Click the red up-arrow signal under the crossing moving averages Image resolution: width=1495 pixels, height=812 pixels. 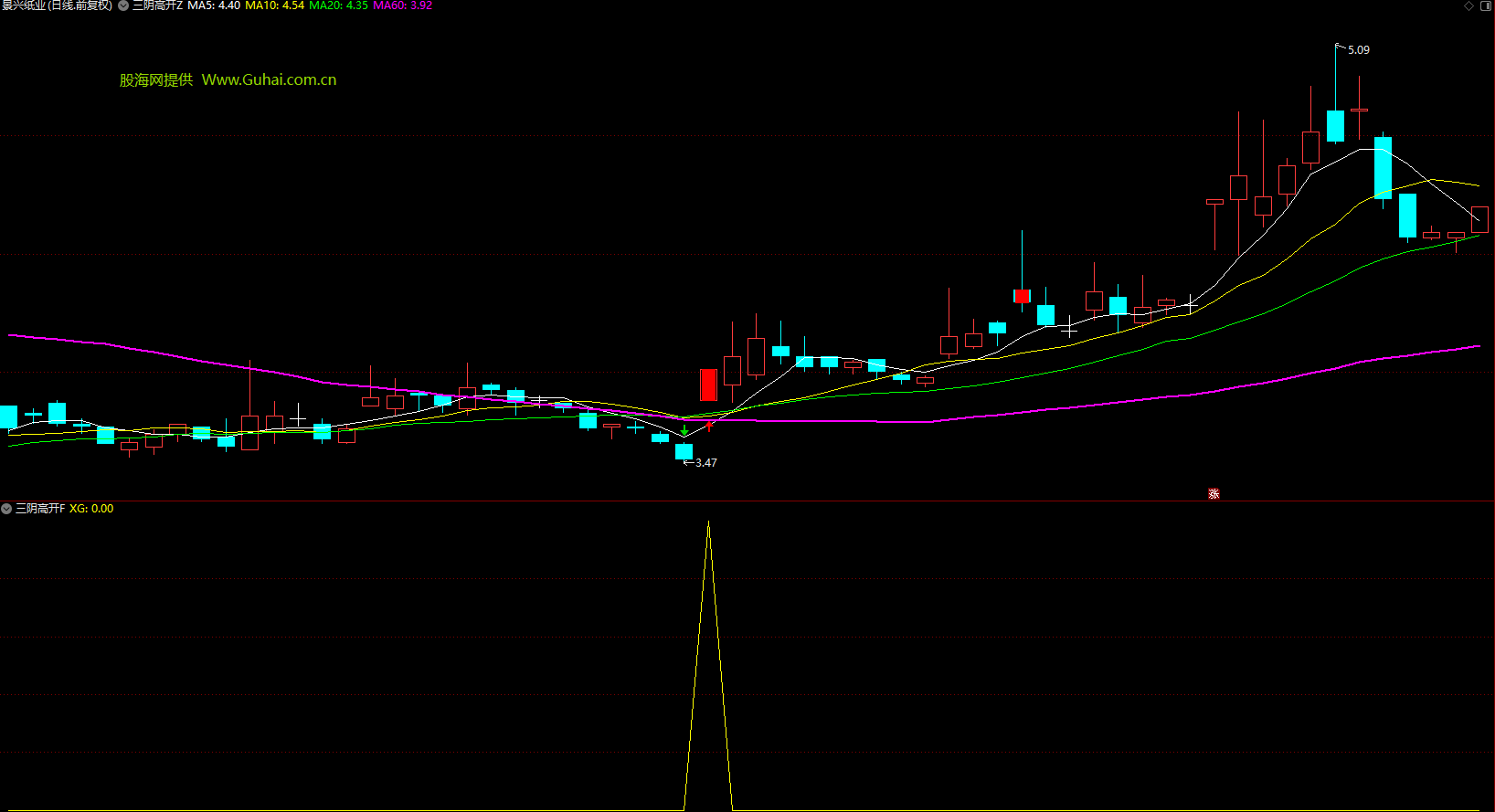(x=709, y=426)
